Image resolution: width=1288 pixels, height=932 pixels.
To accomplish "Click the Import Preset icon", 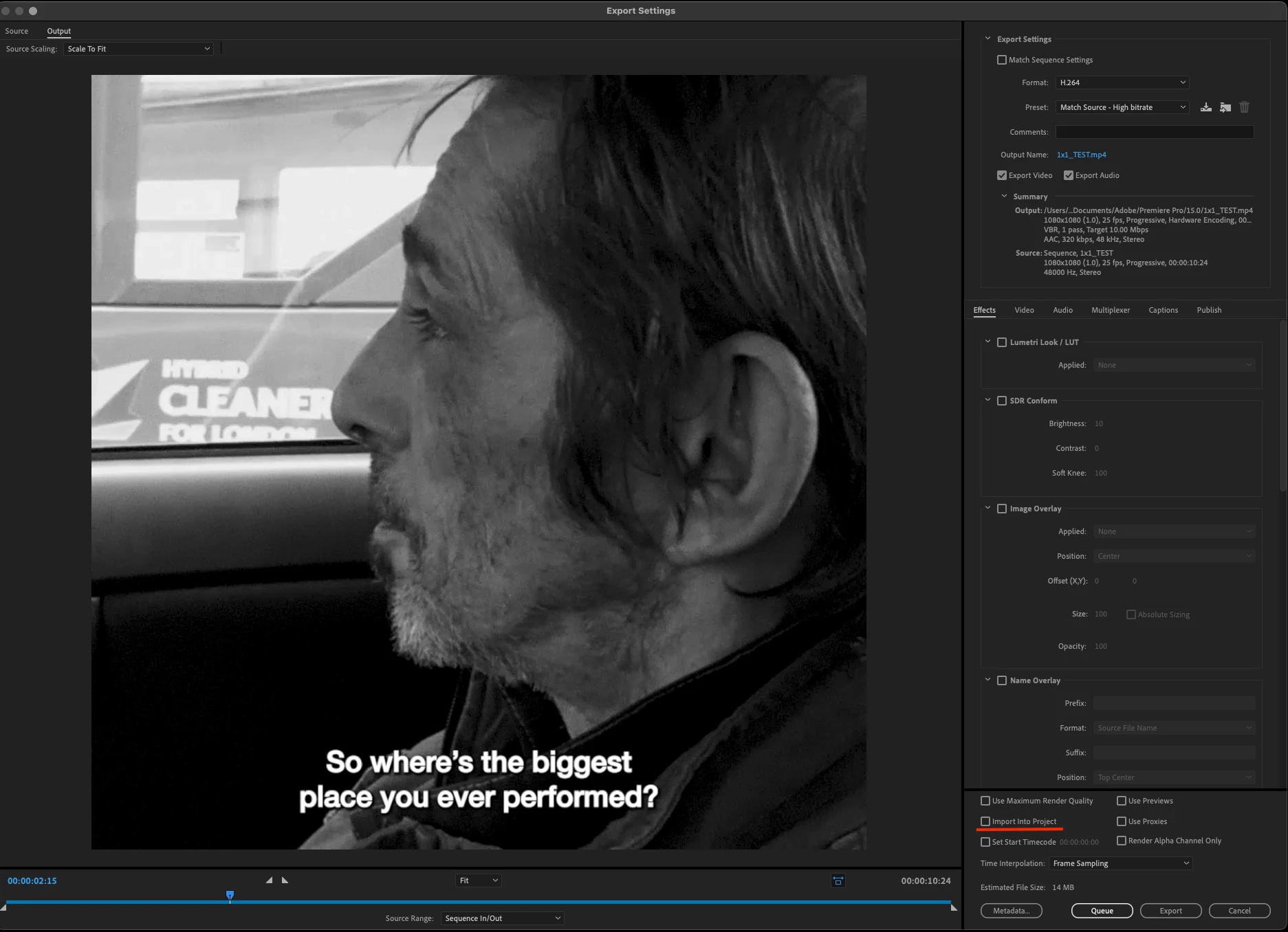I will coord(1225,107).
